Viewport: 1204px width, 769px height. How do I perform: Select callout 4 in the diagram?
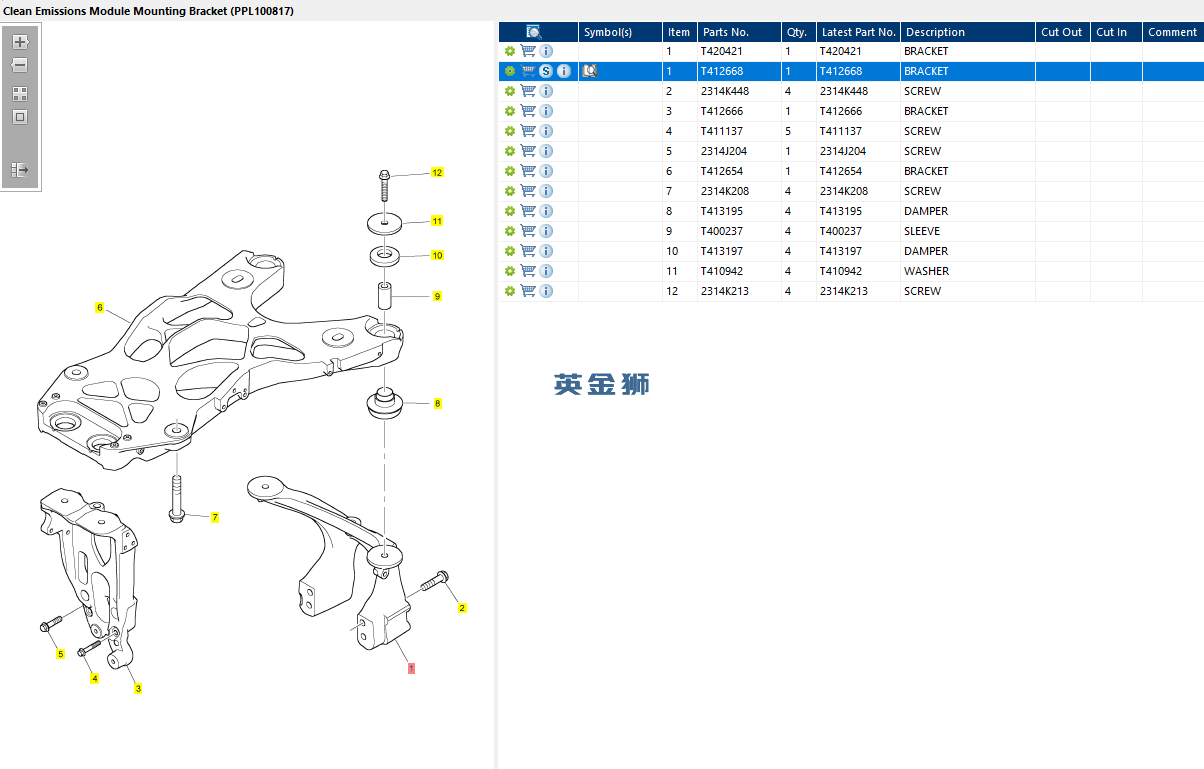(95, 678)
